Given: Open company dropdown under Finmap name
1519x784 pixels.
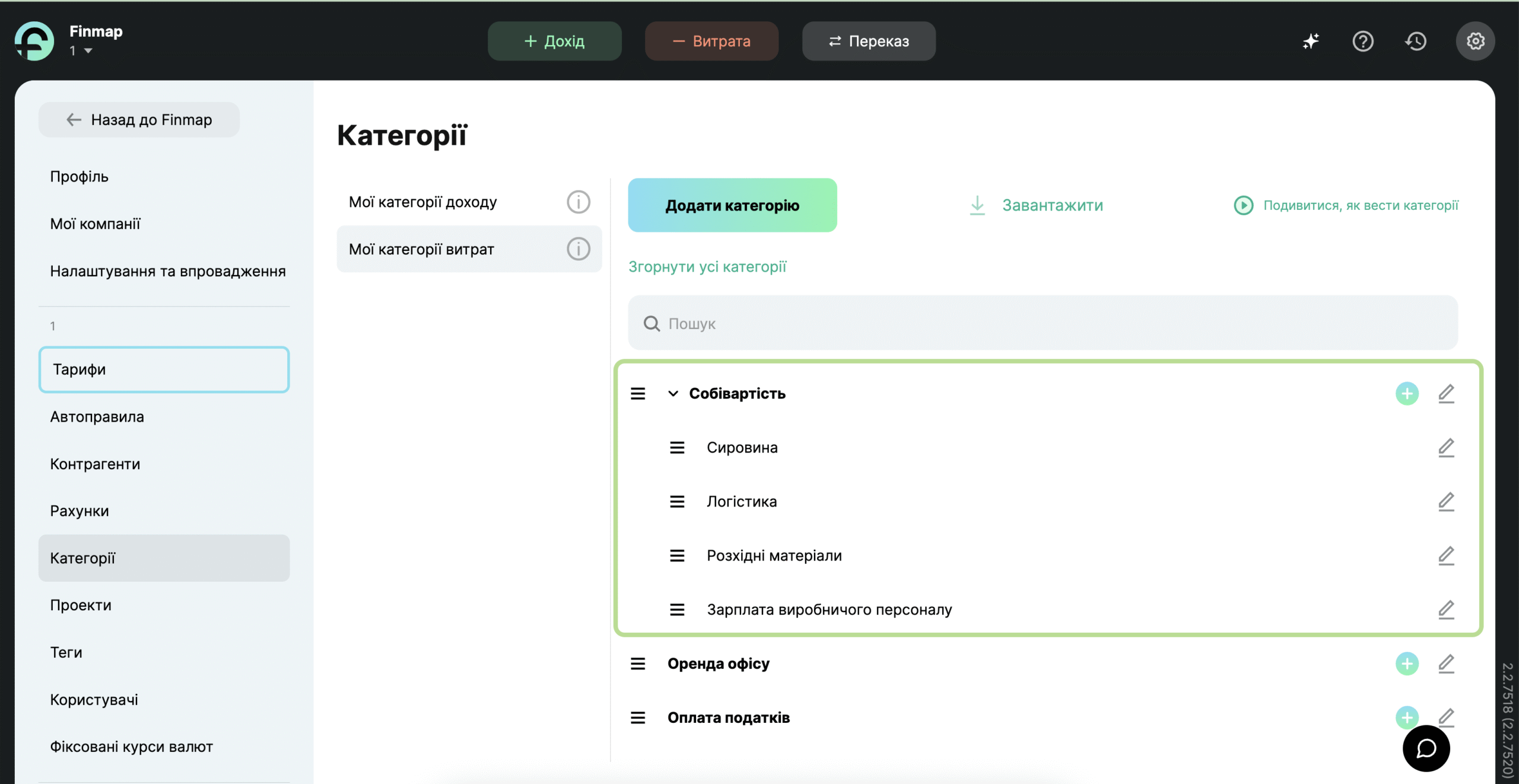Looking at the screenshot, I should pos(88,51).
